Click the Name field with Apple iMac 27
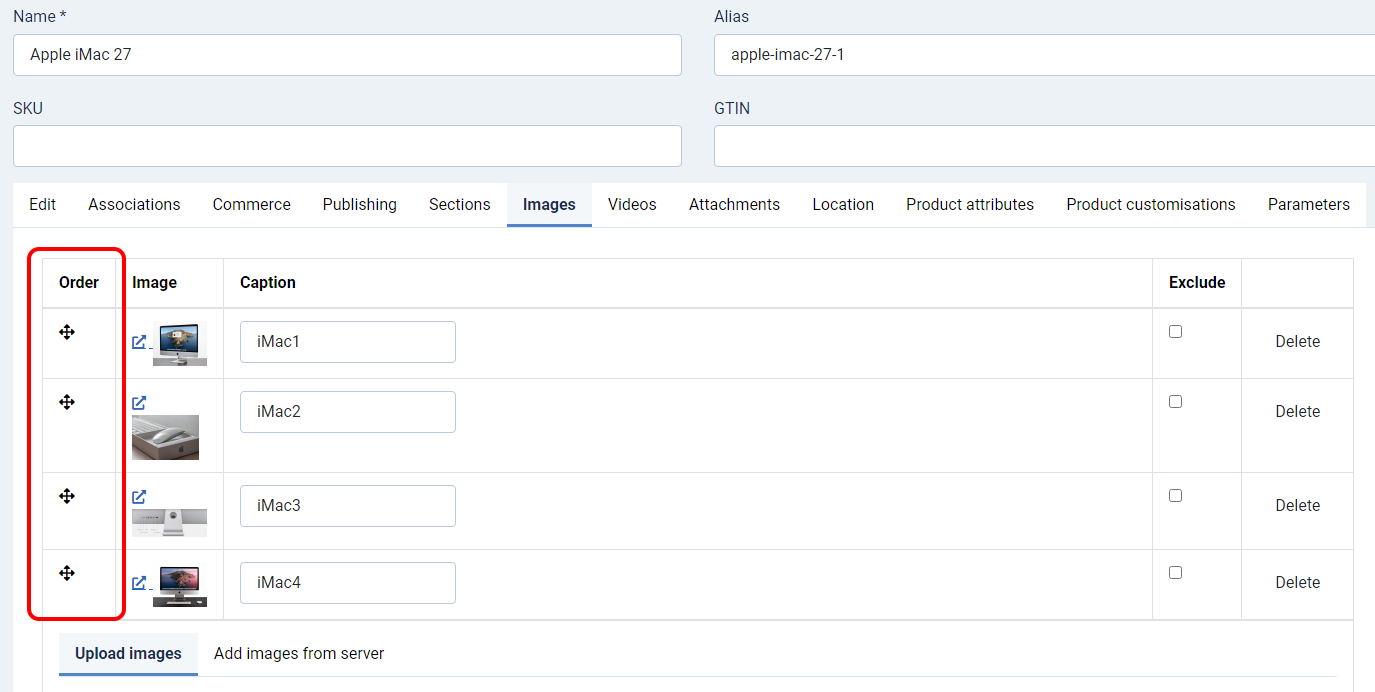 pos(347,55)
